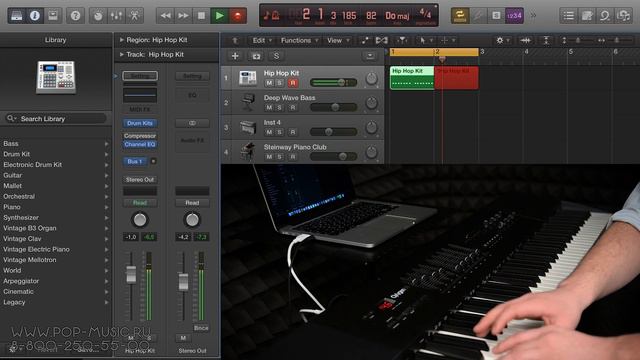Click the add track plus button
This screenshot has width=640, height=360.
(x=235, y=56)
